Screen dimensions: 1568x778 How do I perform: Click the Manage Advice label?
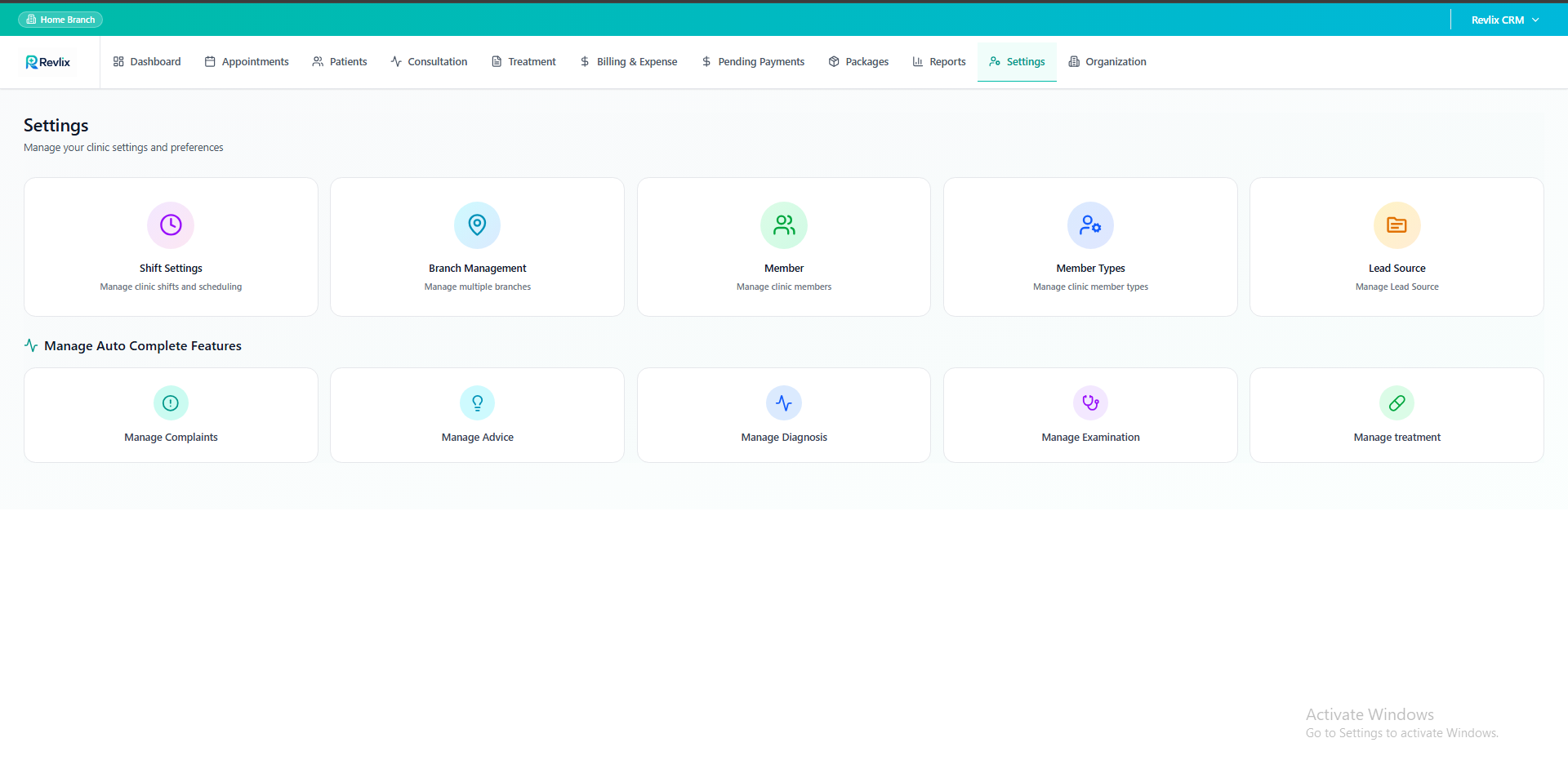point(478,438)
